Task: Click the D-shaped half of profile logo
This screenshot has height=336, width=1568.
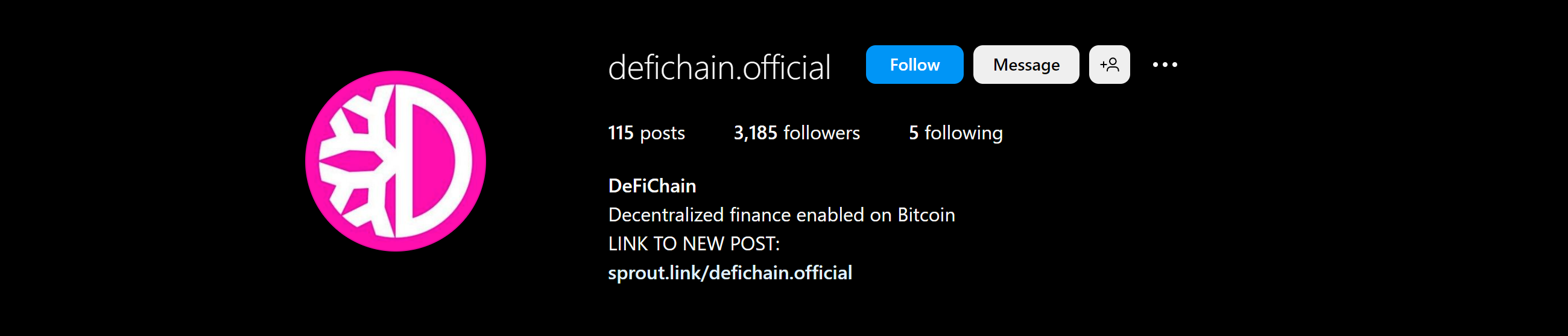Action: 434,161
